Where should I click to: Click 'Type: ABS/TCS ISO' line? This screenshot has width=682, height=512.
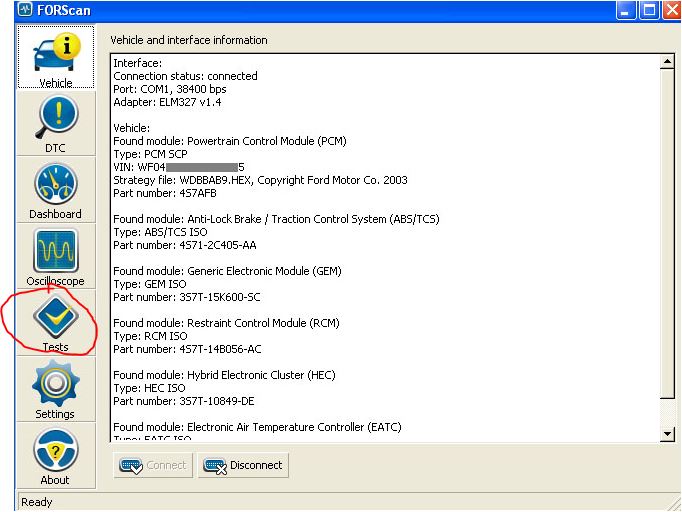160,232
